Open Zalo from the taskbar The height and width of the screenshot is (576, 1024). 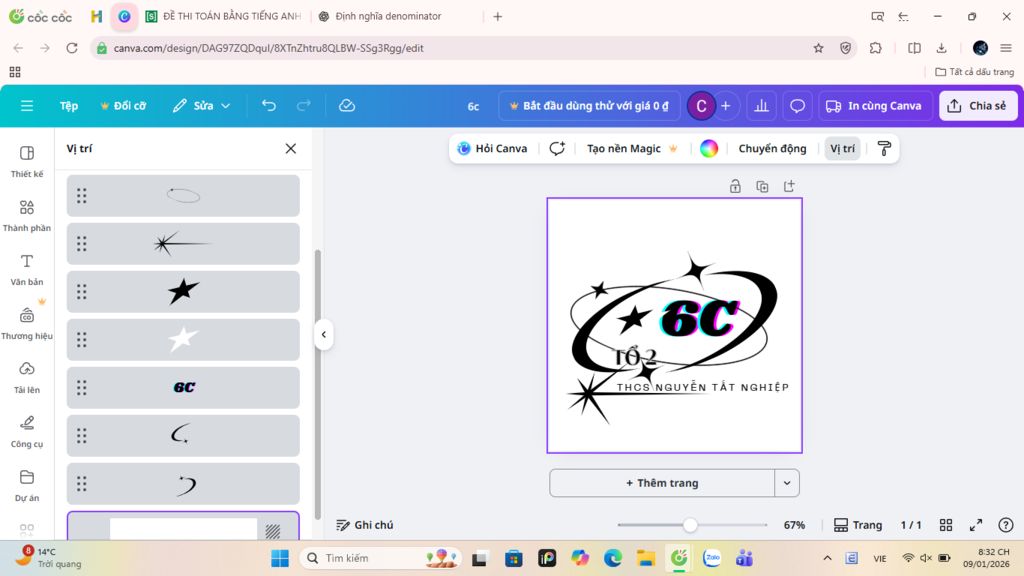712,558
